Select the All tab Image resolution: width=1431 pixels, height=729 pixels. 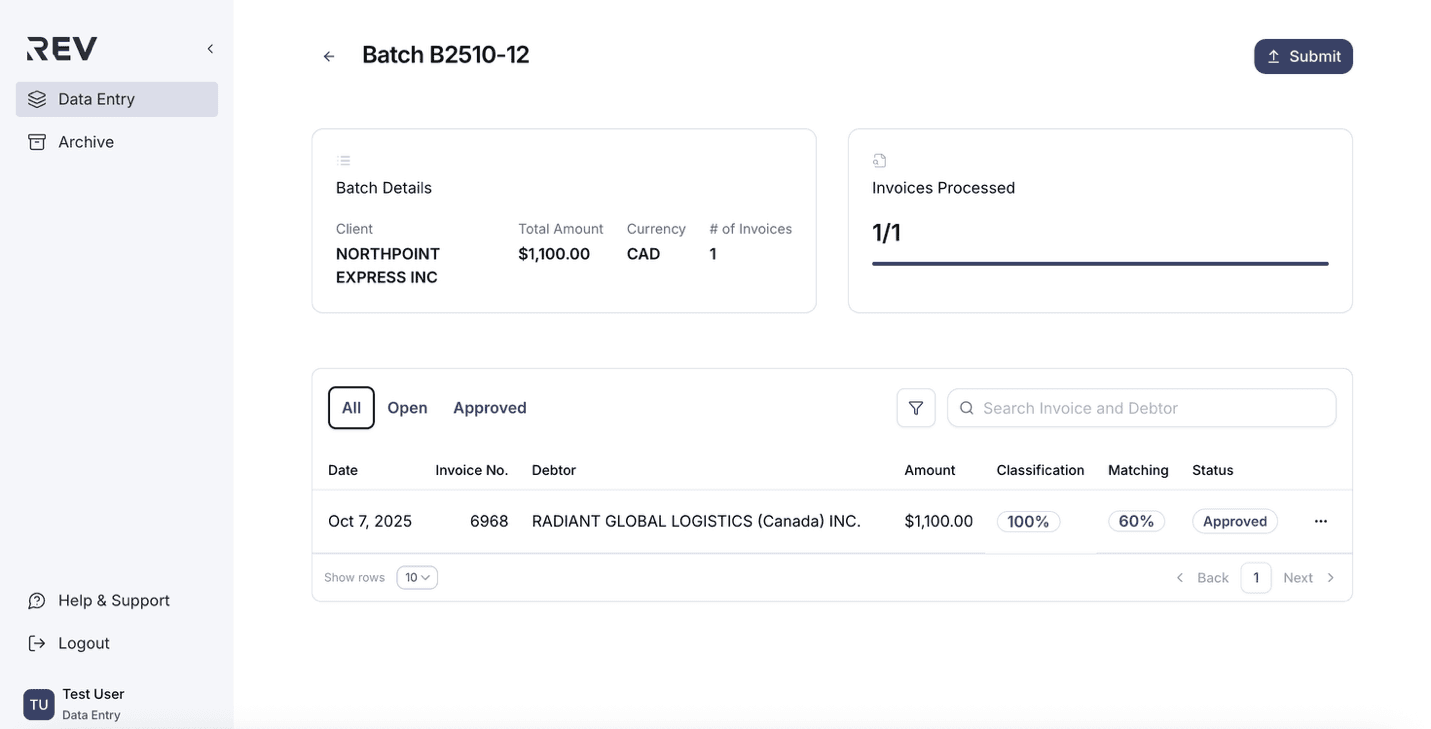click(x=351, y=408)
